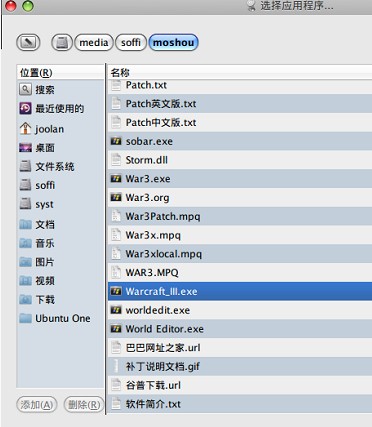Open 下载 downloads folder
Image resolution: width=372 pixels, height=427 pixels.
coord(60,299)
